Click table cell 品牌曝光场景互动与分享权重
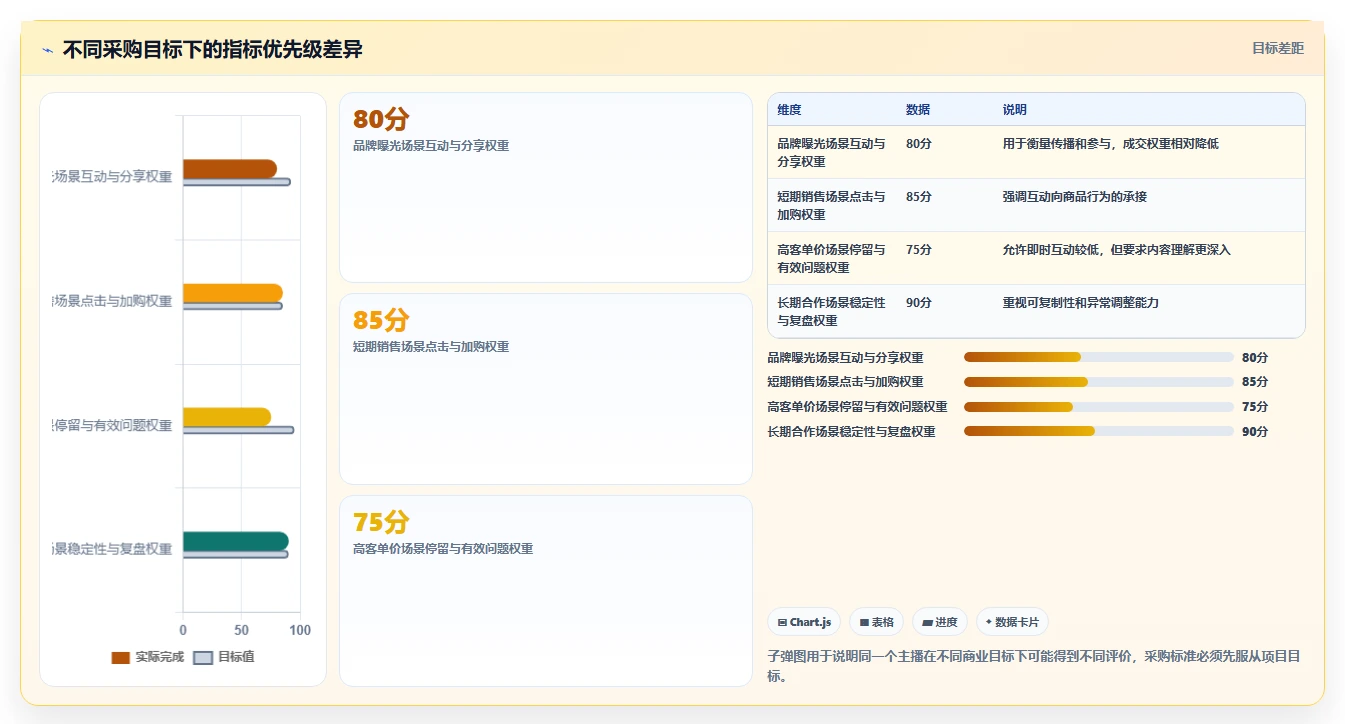Screen dimensions: 1345x724 pos(831,152)
